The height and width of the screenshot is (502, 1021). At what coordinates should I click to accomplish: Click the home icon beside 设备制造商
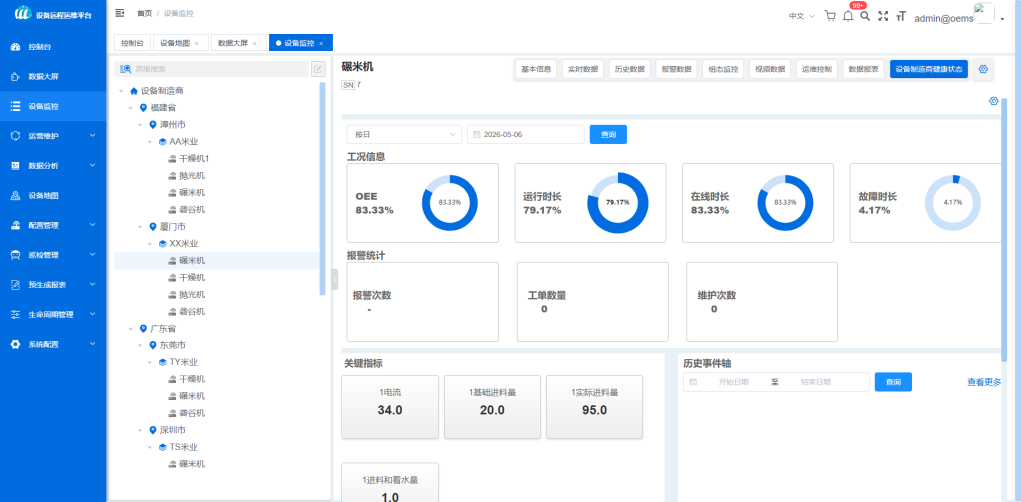click(x=134, y=91)
